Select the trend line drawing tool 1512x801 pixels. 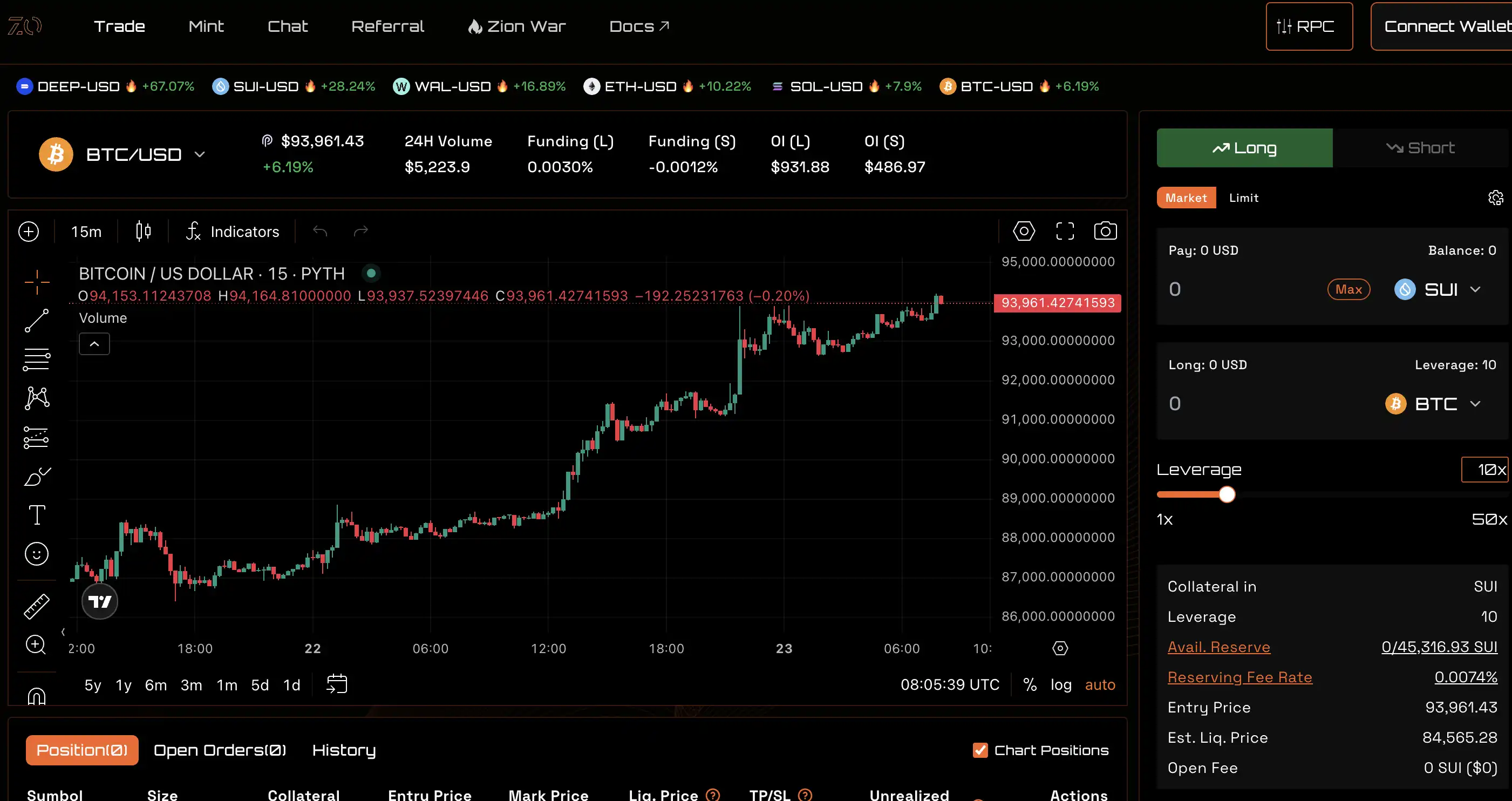pyautogui.click(x=36, y=321)
